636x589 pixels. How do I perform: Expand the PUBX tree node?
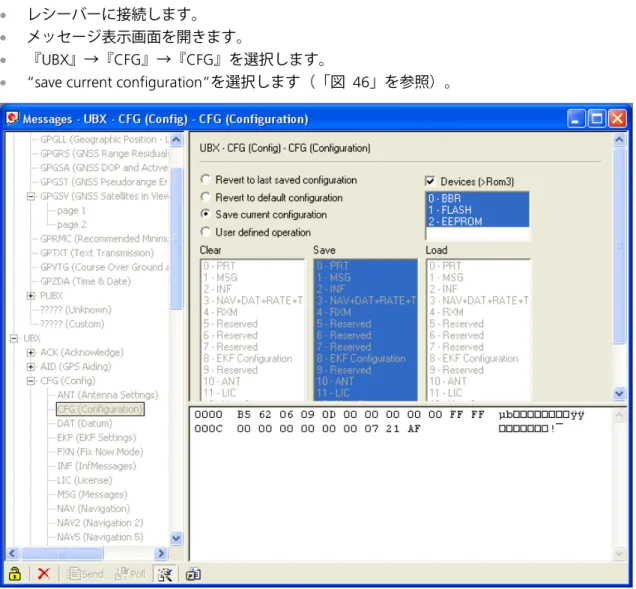30,296
